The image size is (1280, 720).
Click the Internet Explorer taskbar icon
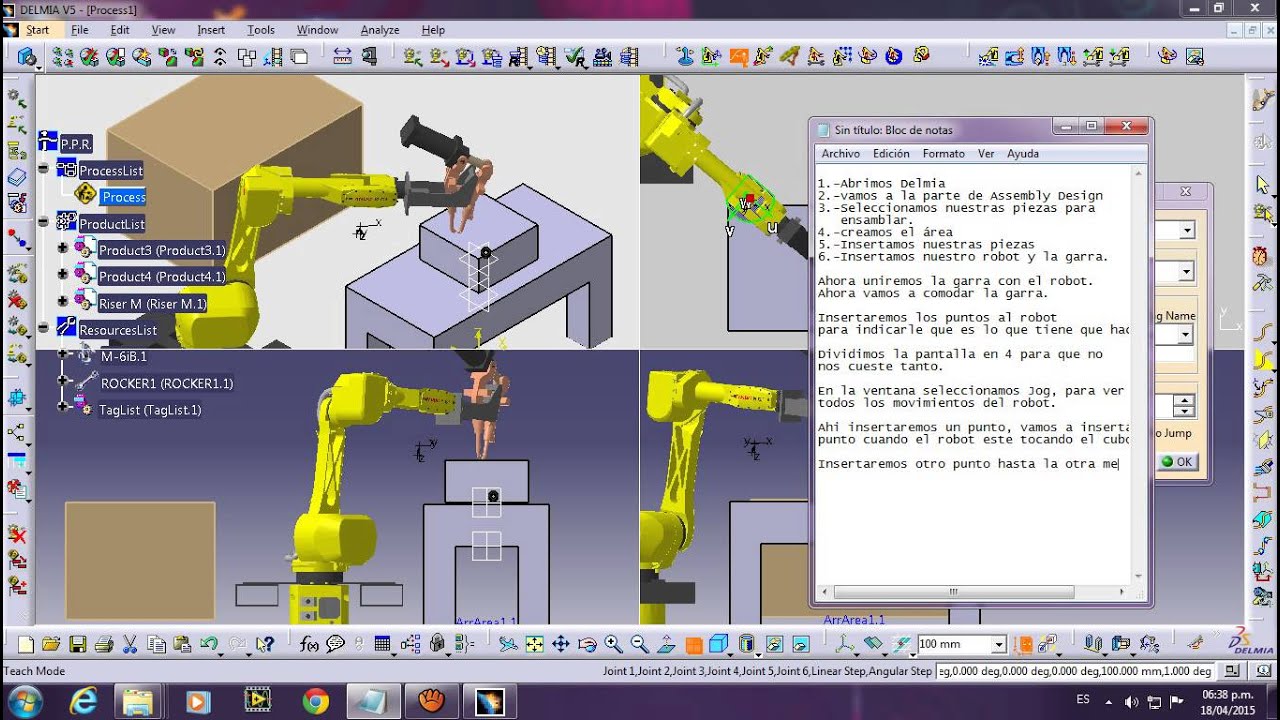pyautogui.click(x=84, y=701)
